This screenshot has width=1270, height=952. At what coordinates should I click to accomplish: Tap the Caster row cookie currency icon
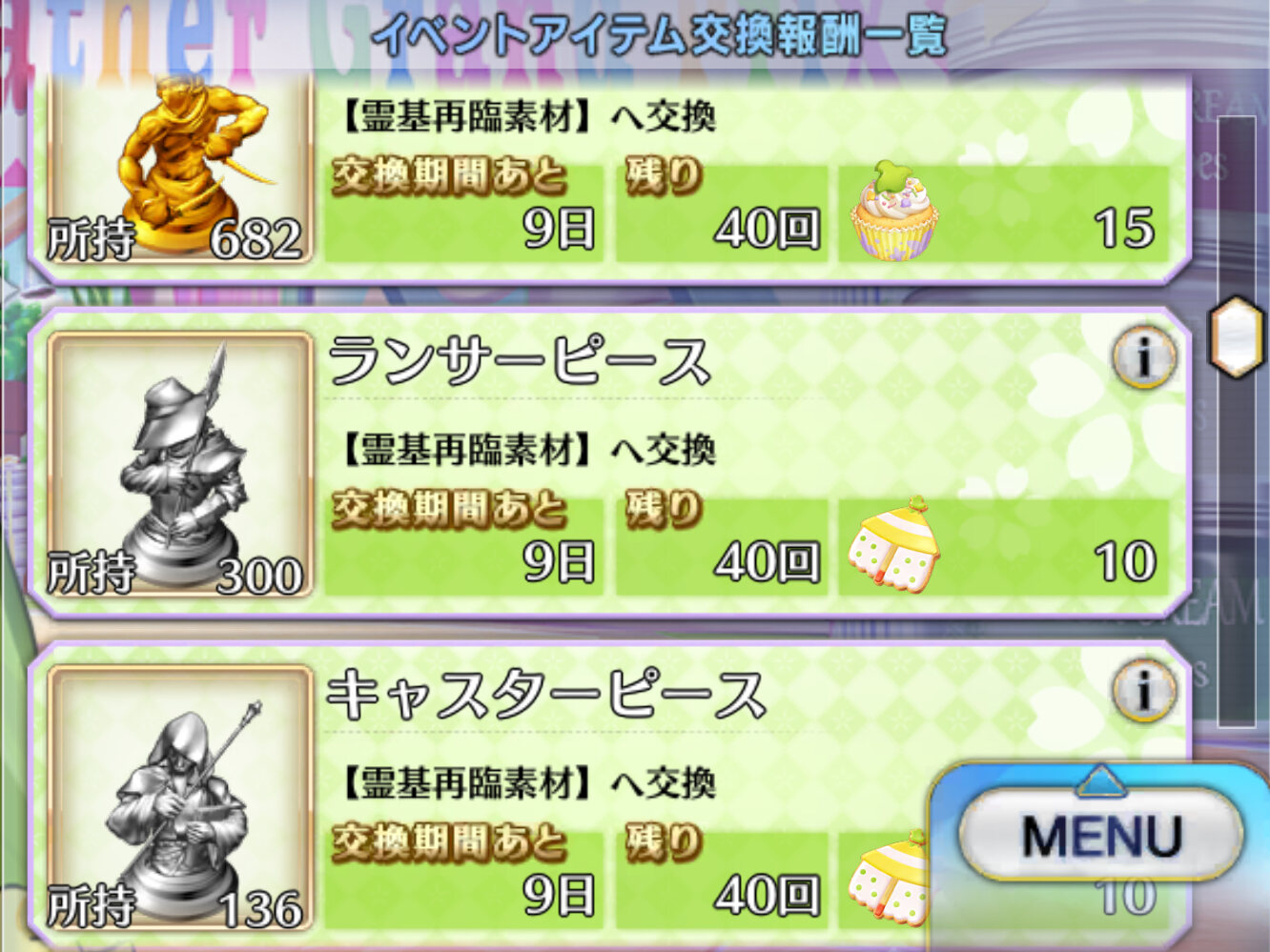point(887,878)
